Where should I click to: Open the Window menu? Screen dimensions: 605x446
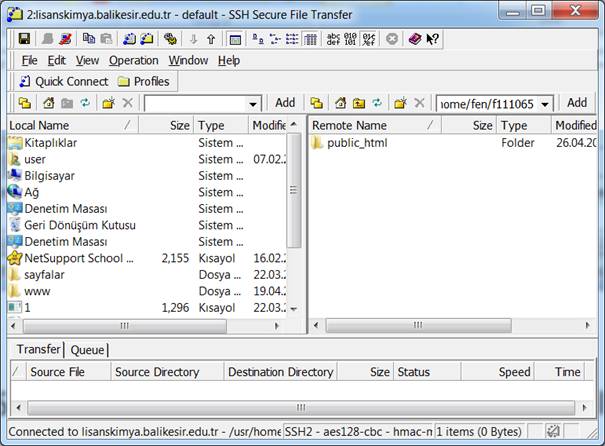click(188, 60)
